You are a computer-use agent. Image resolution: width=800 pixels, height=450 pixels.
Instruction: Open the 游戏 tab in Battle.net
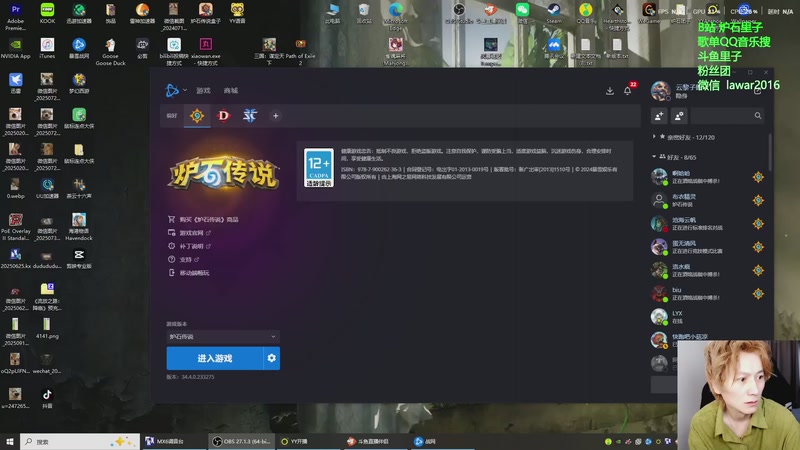(x=203, y=90)
